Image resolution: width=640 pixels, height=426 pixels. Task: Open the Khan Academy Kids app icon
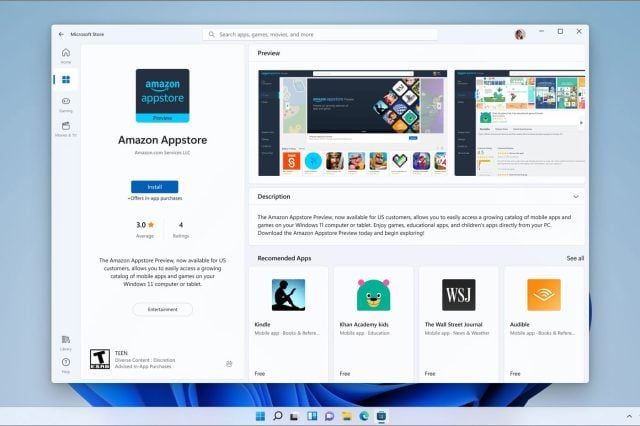(x=373, y=295)
